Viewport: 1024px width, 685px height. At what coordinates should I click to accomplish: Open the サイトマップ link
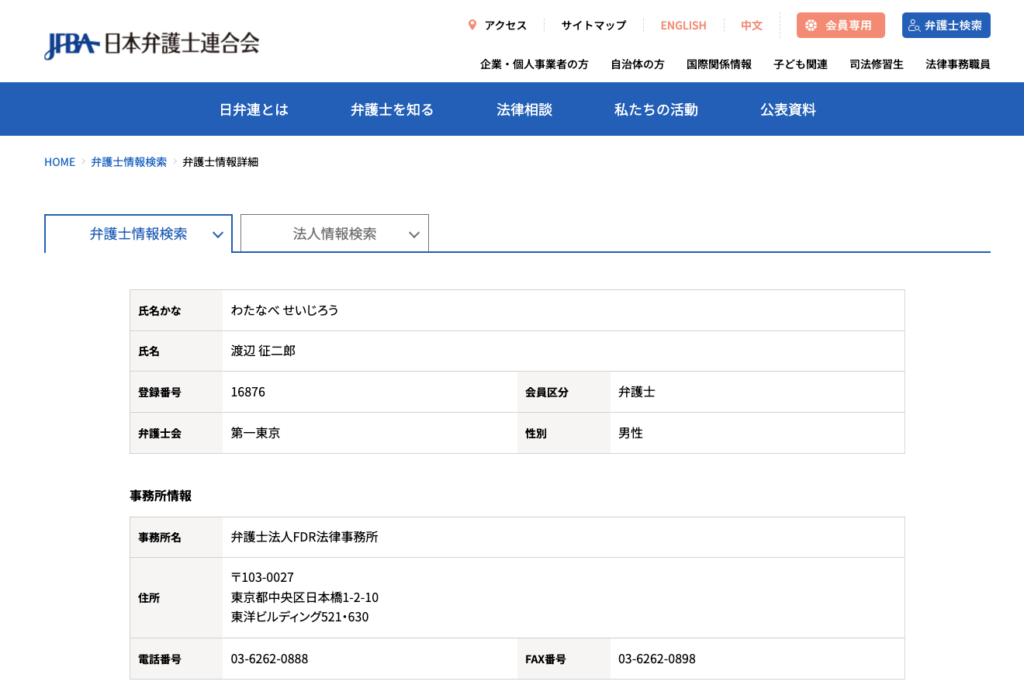click(594, 25)
